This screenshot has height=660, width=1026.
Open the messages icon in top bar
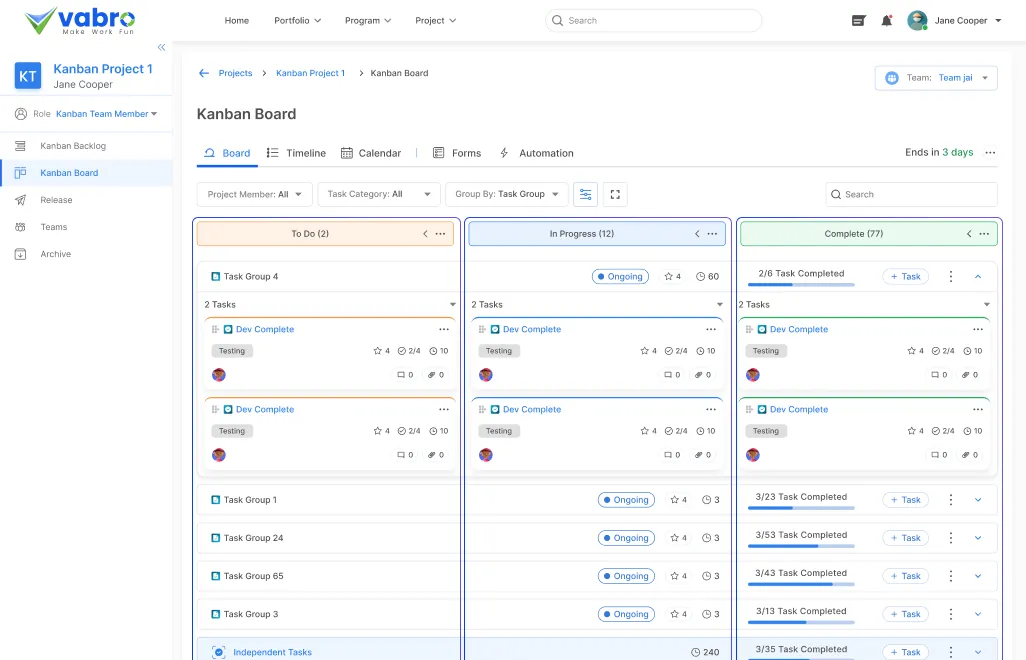tap(858, 20)
